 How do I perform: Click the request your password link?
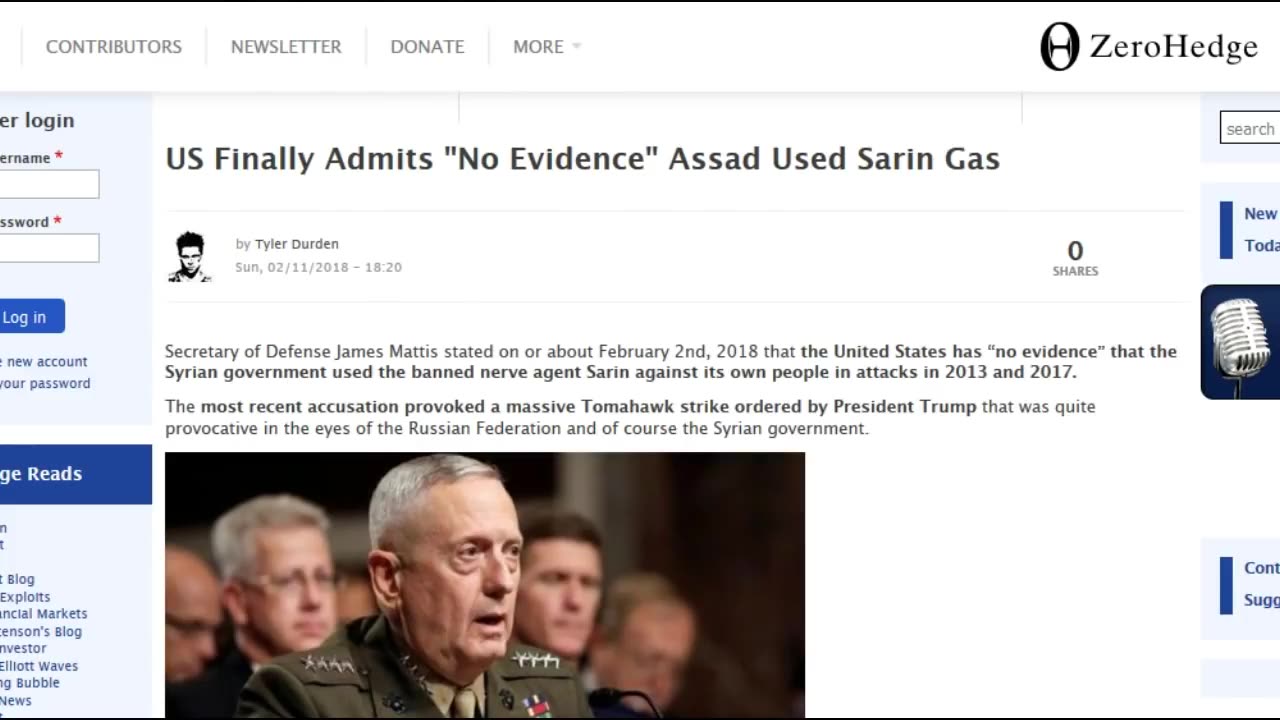click(x=45, y=384)
